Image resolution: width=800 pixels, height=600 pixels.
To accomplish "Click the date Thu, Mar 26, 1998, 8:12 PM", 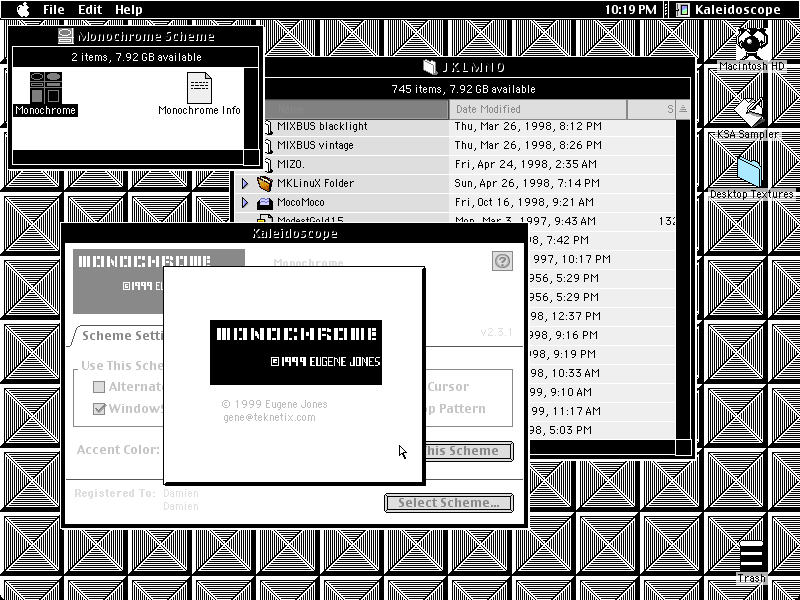I will click(528, 126).
